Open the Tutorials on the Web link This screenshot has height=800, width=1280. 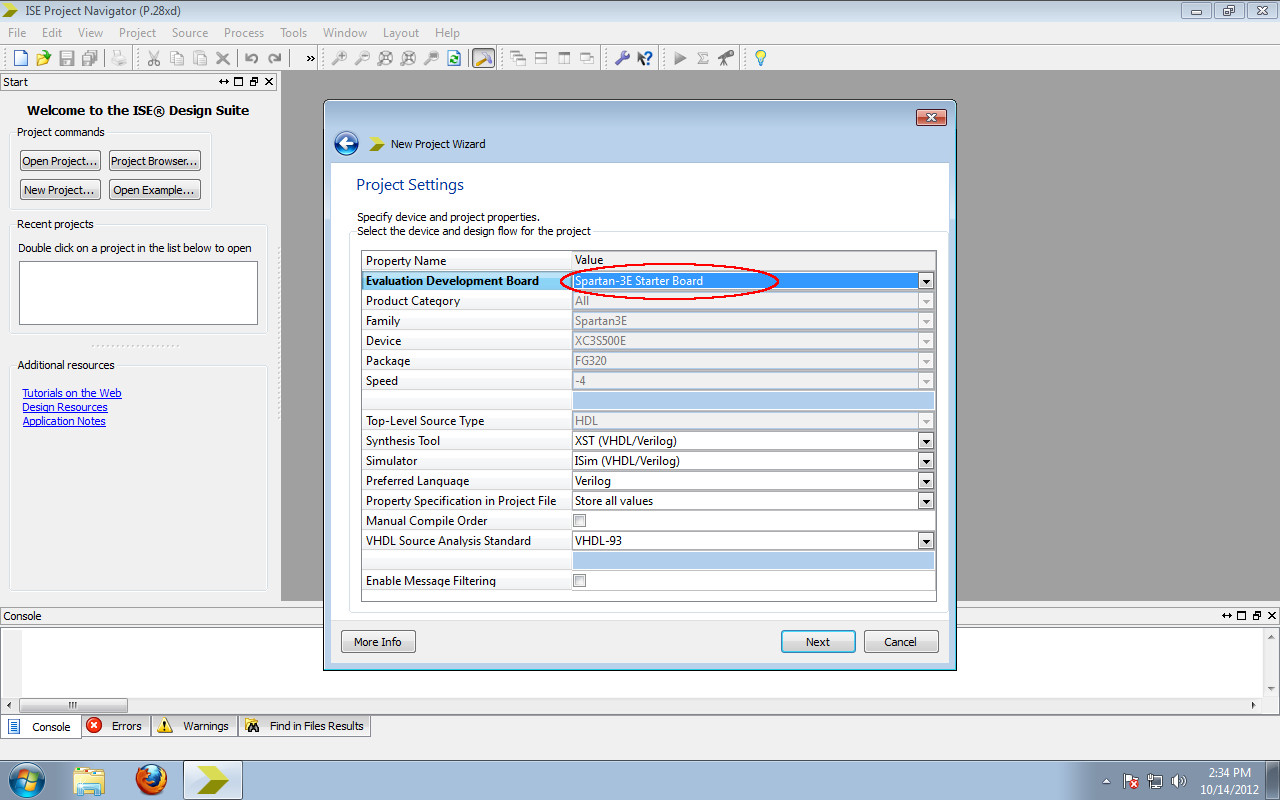pyautogui.click(x=71, y=392)
